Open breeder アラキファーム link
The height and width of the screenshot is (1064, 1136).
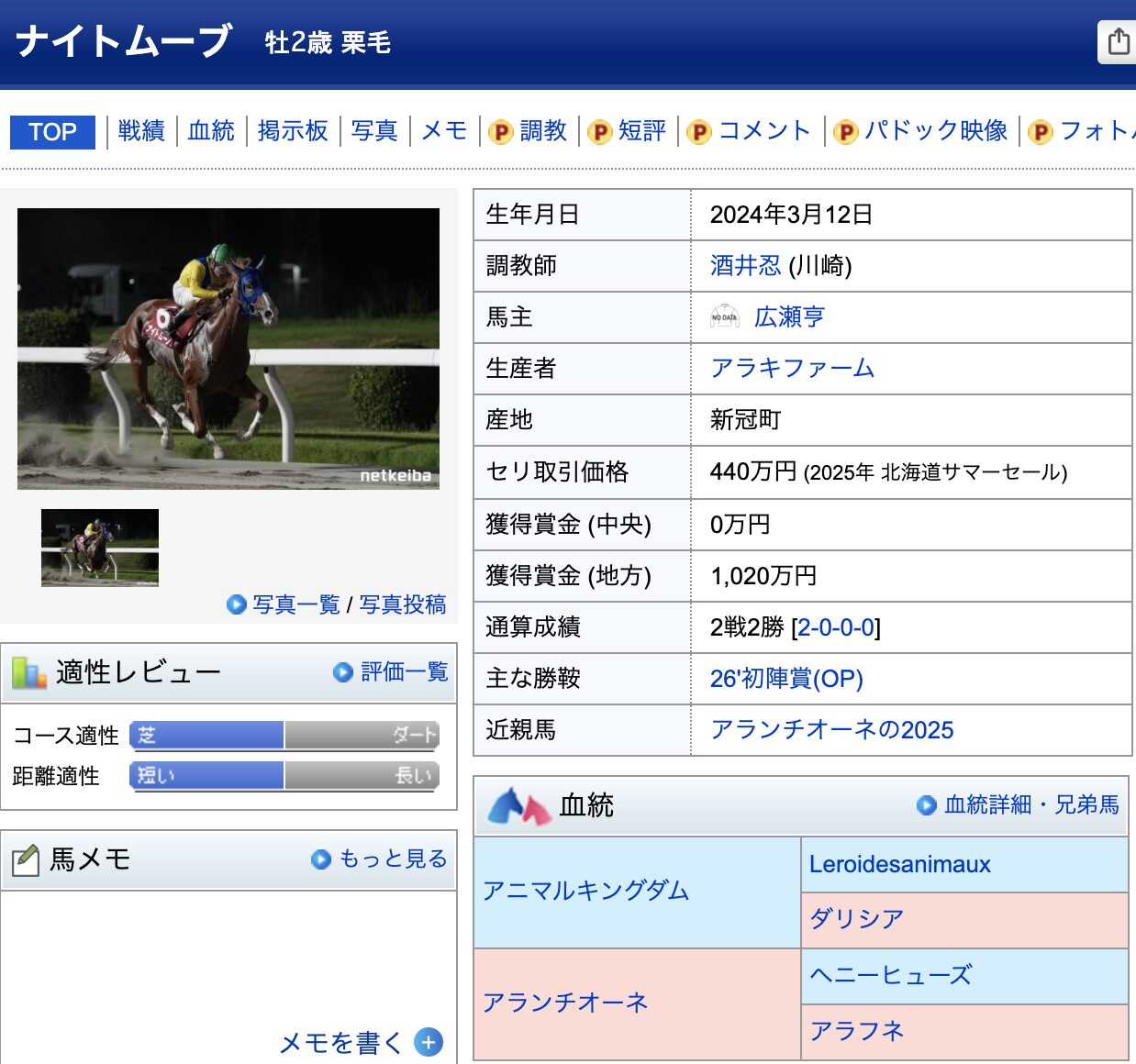pos(792,369)
